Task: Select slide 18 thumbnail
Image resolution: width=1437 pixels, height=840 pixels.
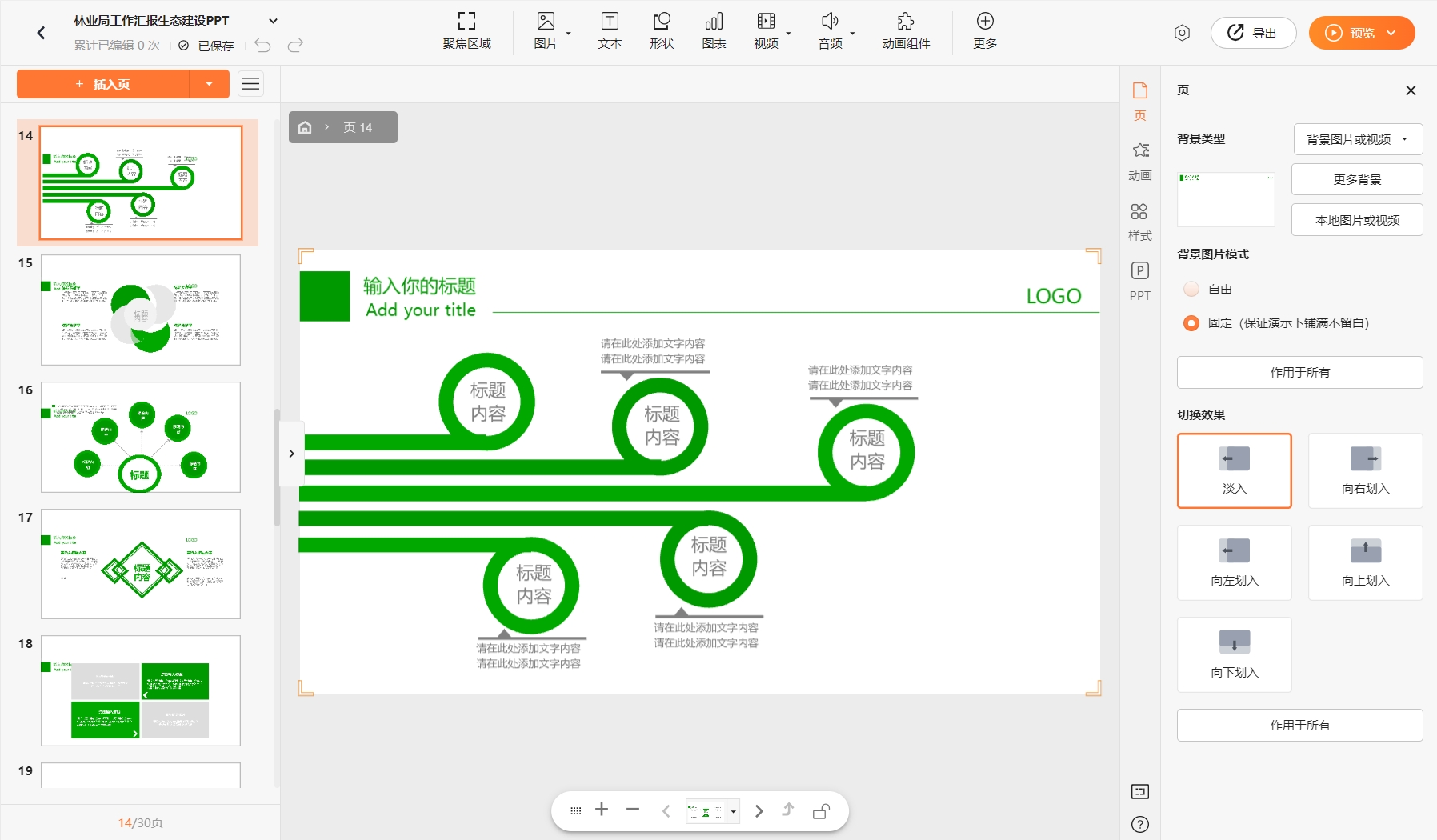Action: coord(141,690)
